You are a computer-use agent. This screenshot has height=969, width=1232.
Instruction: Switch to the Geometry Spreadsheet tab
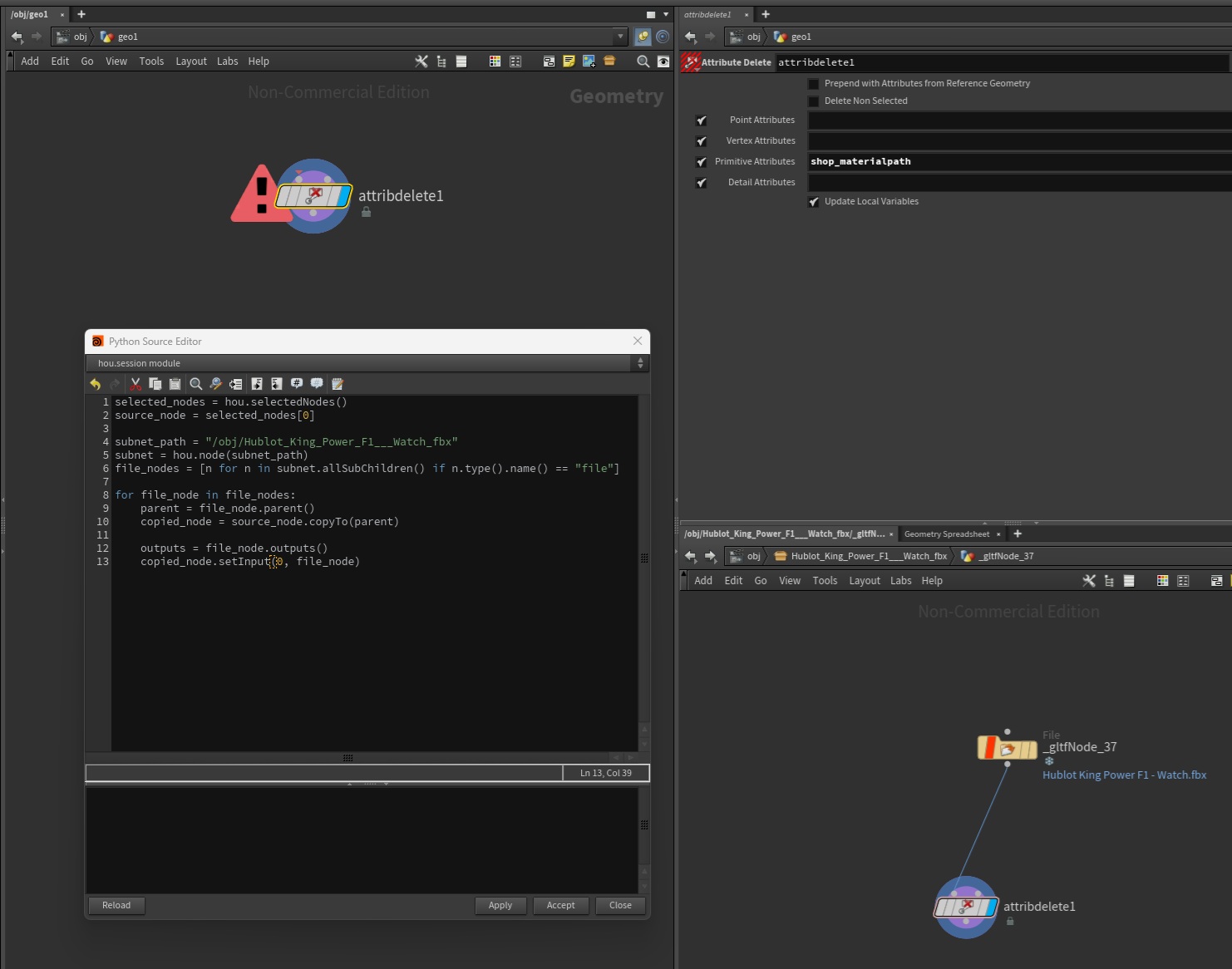point(946,534)
